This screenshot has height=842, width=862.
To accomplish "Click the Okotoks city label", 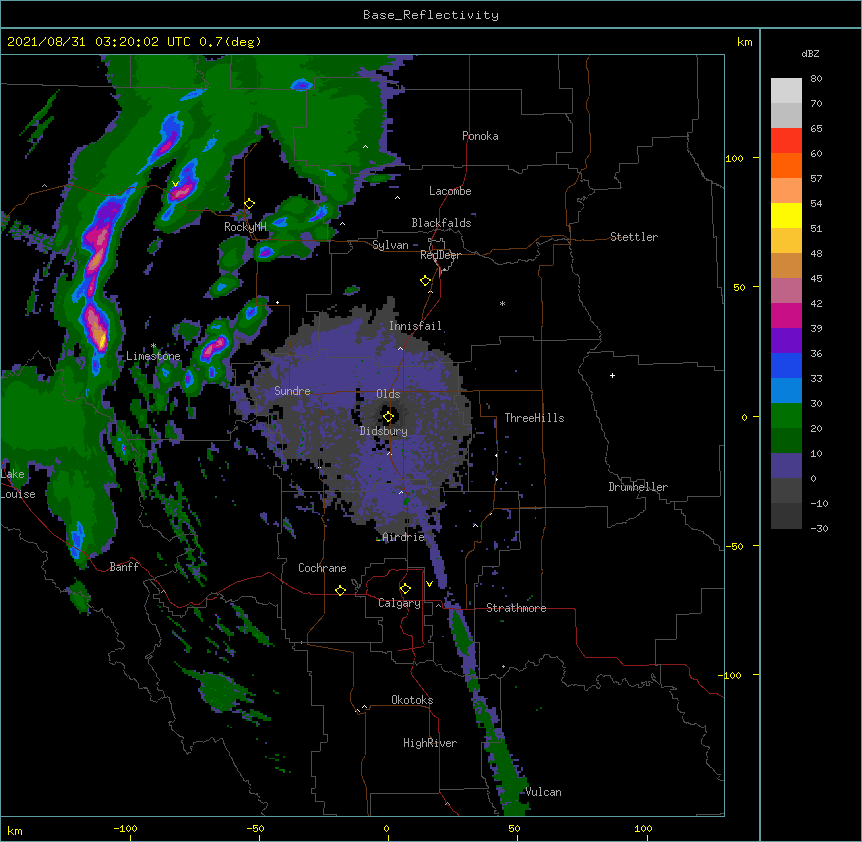I will coord(412,700).
